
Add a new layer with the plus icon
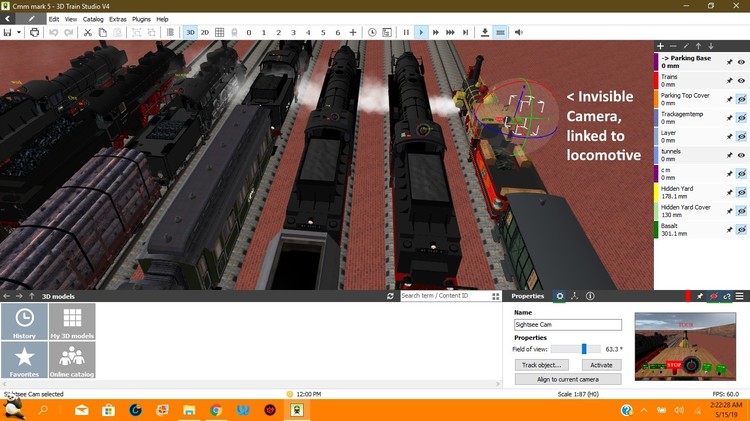click(660, 46)
